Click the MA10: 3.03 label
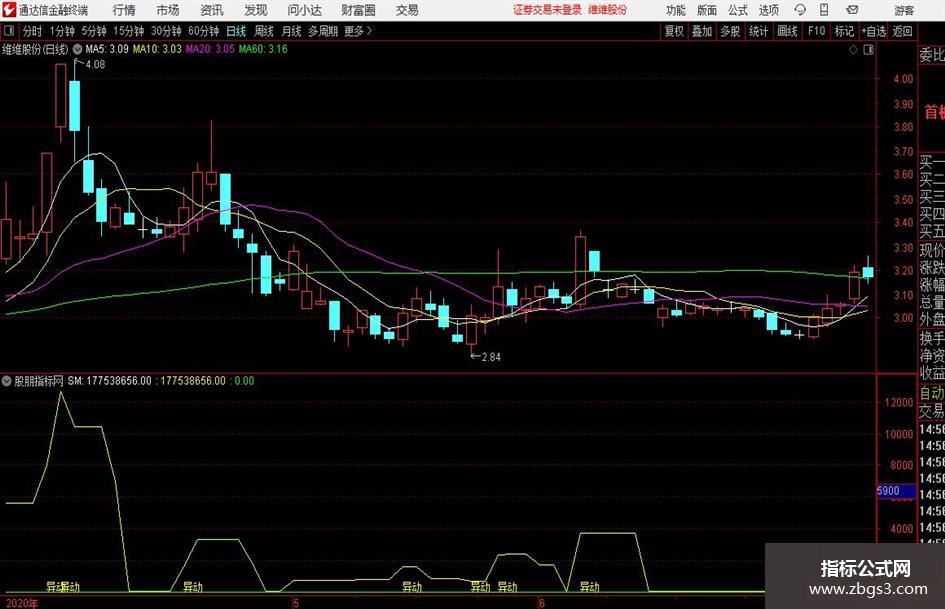Screen dimensions: 945x609 pos(157,49)
